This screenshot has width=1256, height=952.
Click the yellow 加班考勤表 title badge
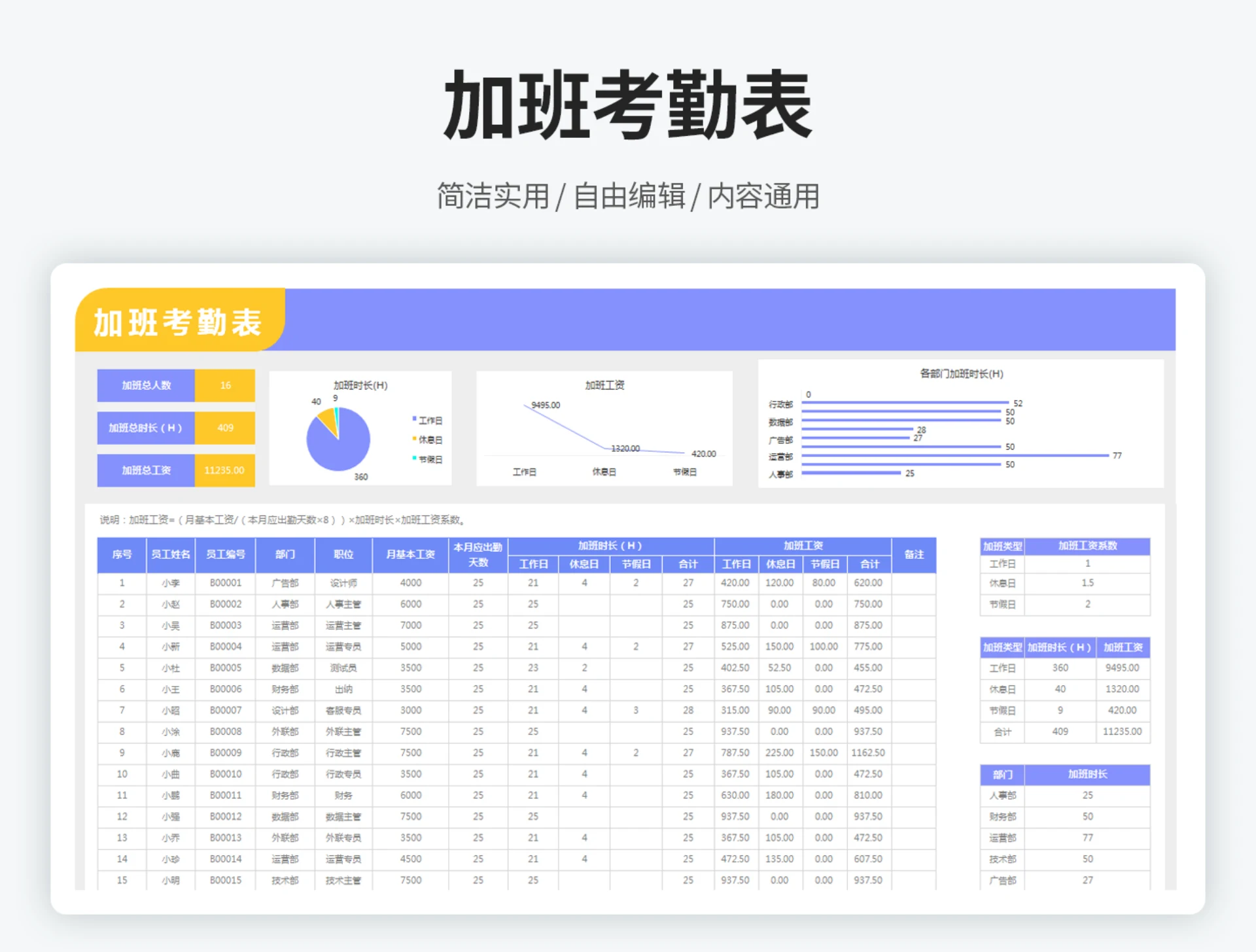[x=180, y=323]
